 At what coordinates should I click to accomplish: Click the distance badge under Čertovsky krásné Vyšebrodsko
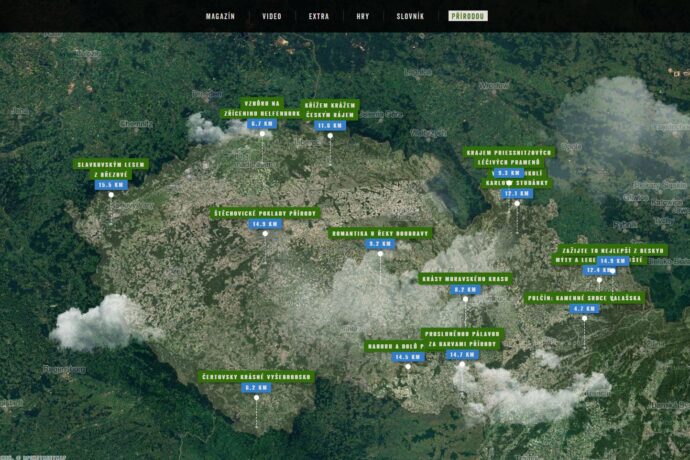256,388
